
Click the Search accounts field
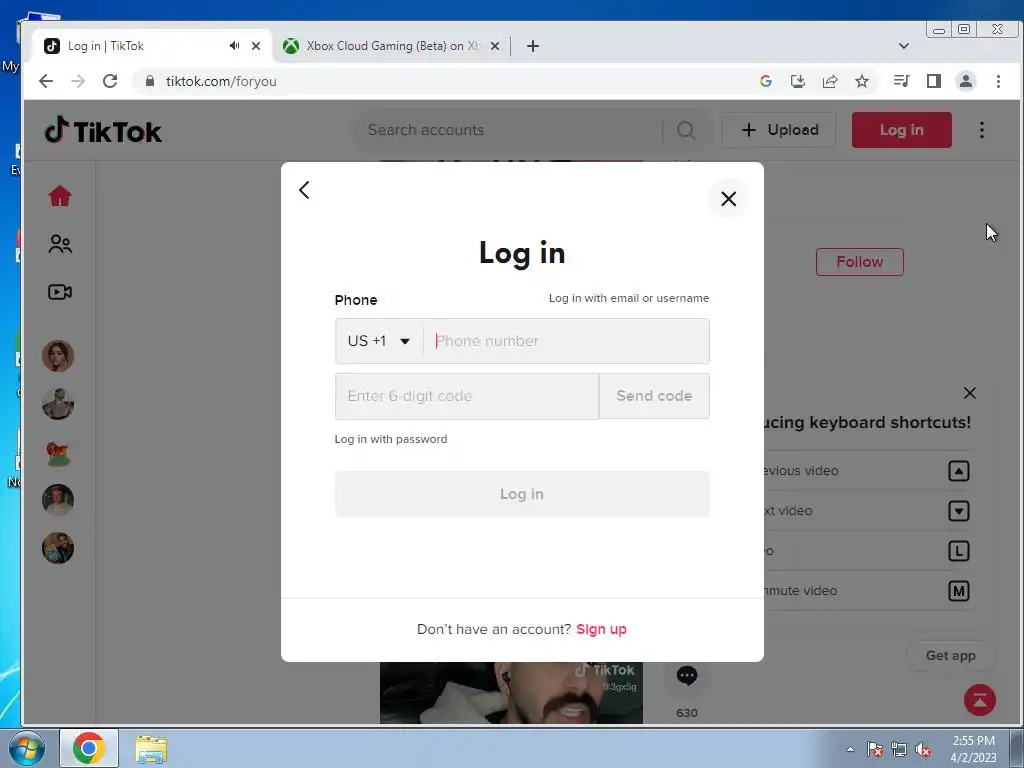click(508, 130)
